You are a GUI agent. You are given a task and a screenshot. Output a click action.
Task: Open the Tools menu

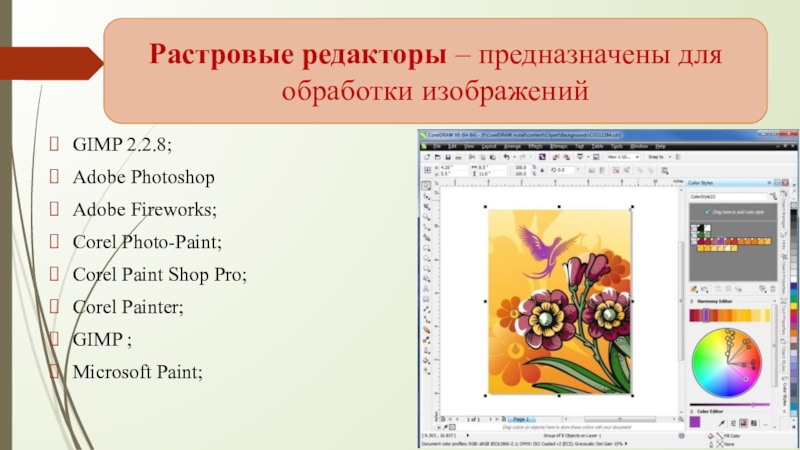point(616,146)
